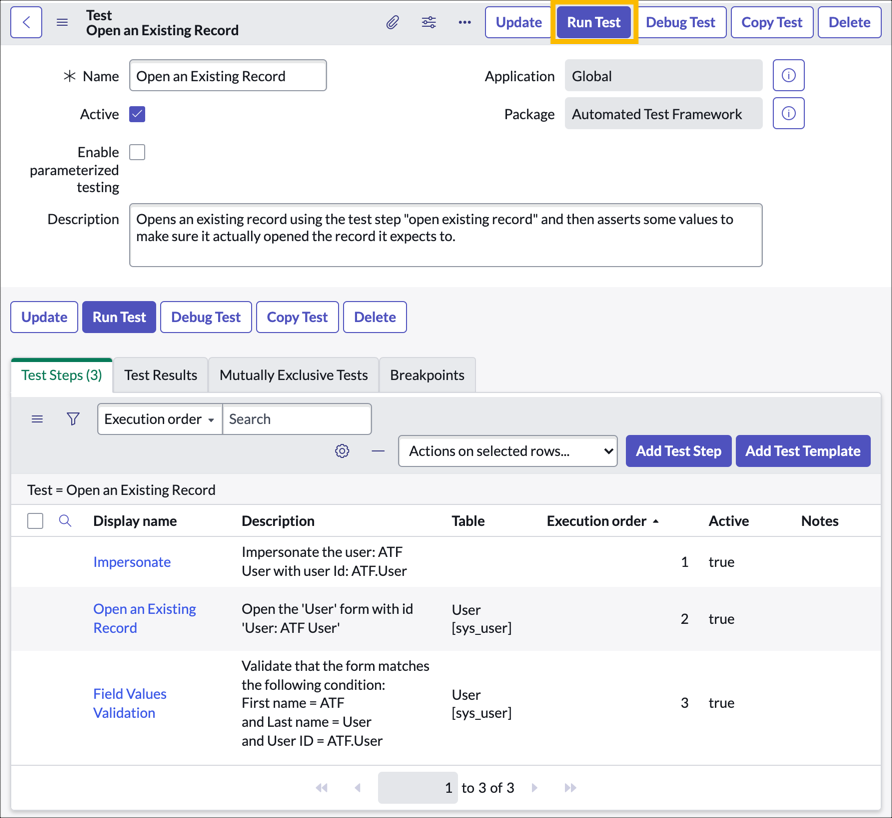Click inside the Search input field

click(x=296, y=419)
